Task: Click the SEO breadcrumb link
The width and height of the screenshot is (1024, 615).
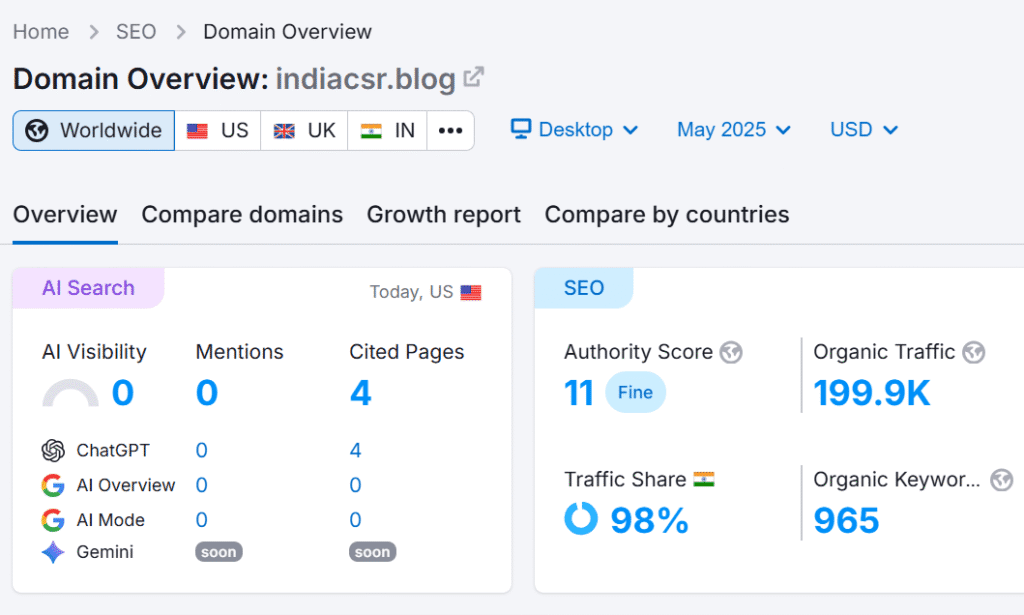Action: pyautogui.click(x=136, y=31)
